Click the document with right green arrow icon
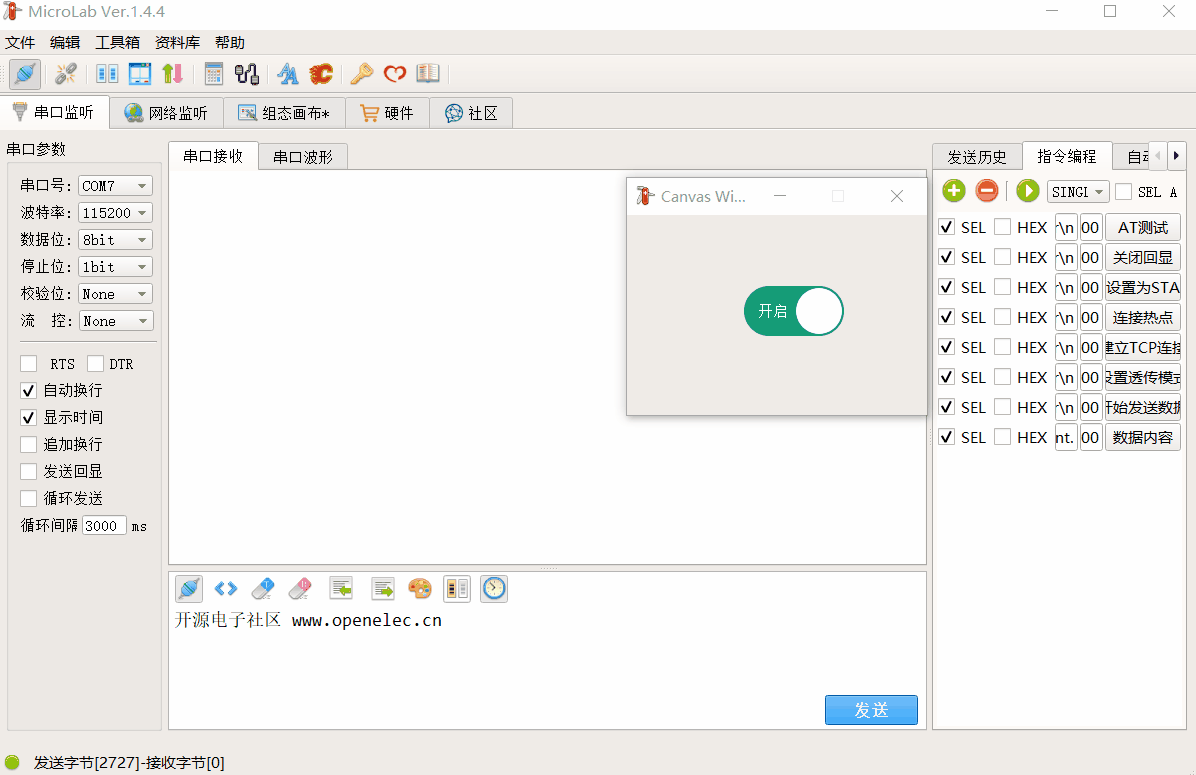 [x=383, y=589]
